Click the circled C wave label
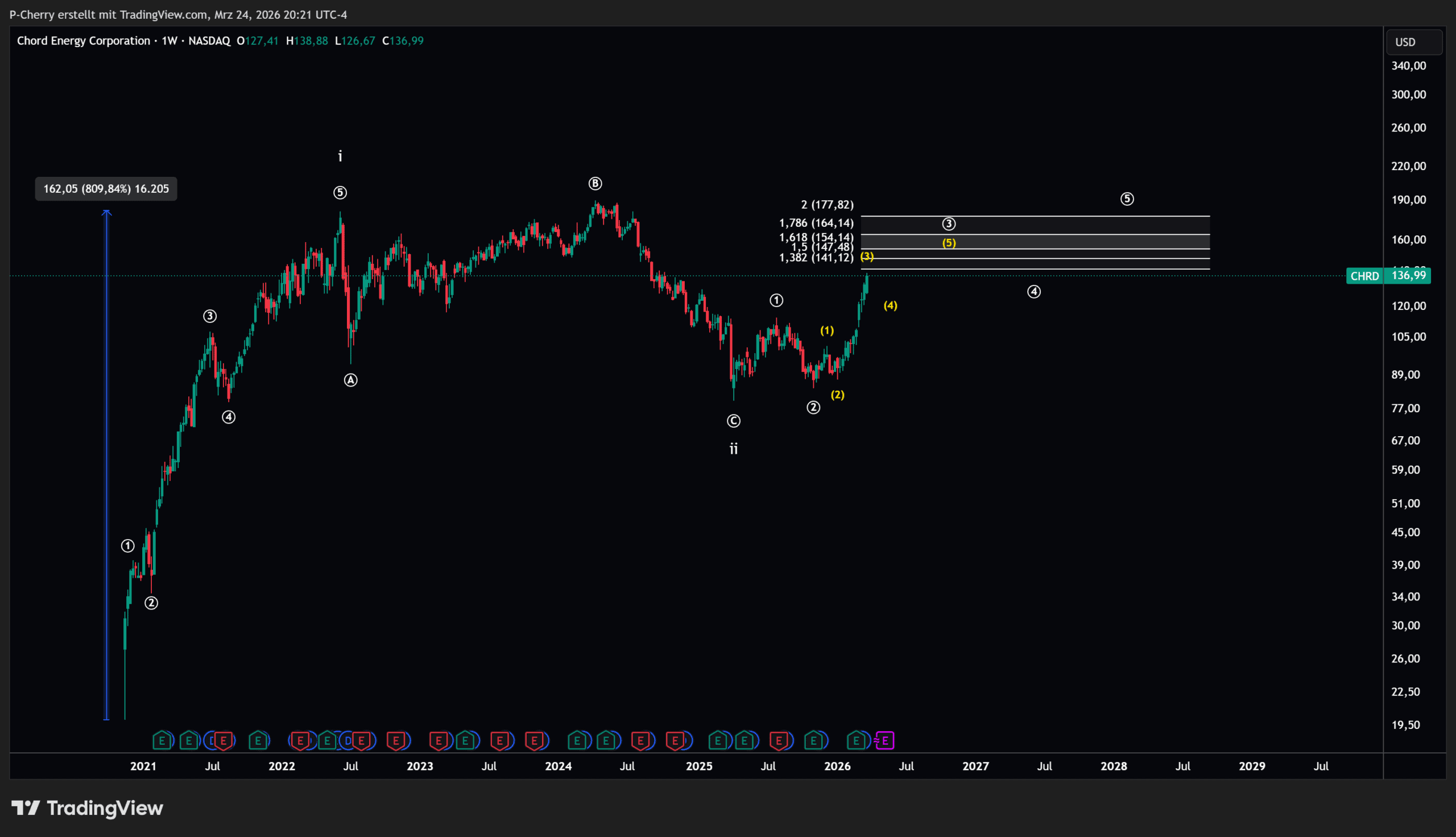 click(734, 421)
